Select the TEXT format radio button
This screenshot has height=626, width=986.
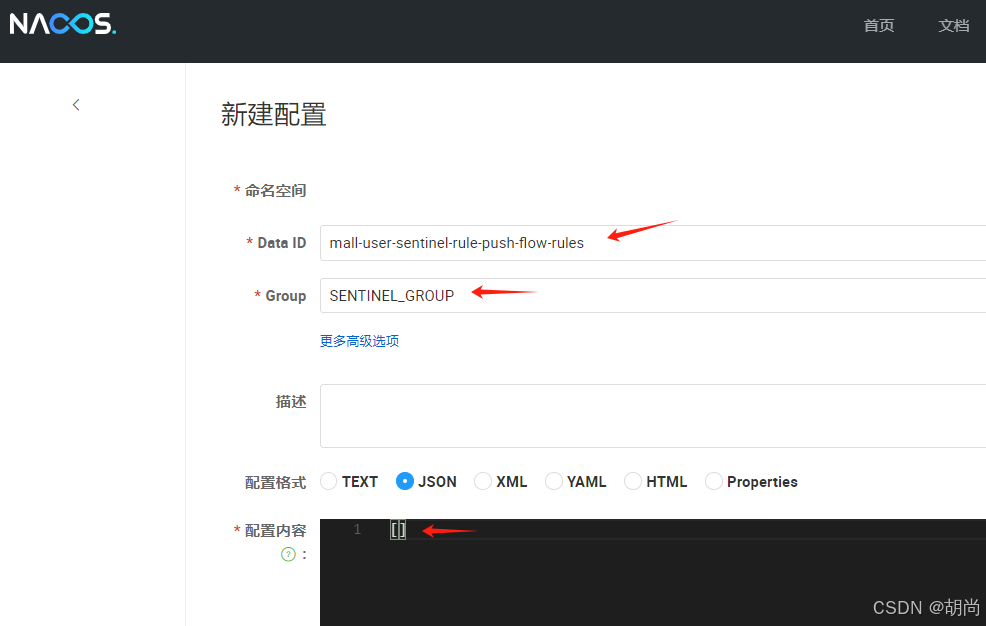(x=329, y=481)
